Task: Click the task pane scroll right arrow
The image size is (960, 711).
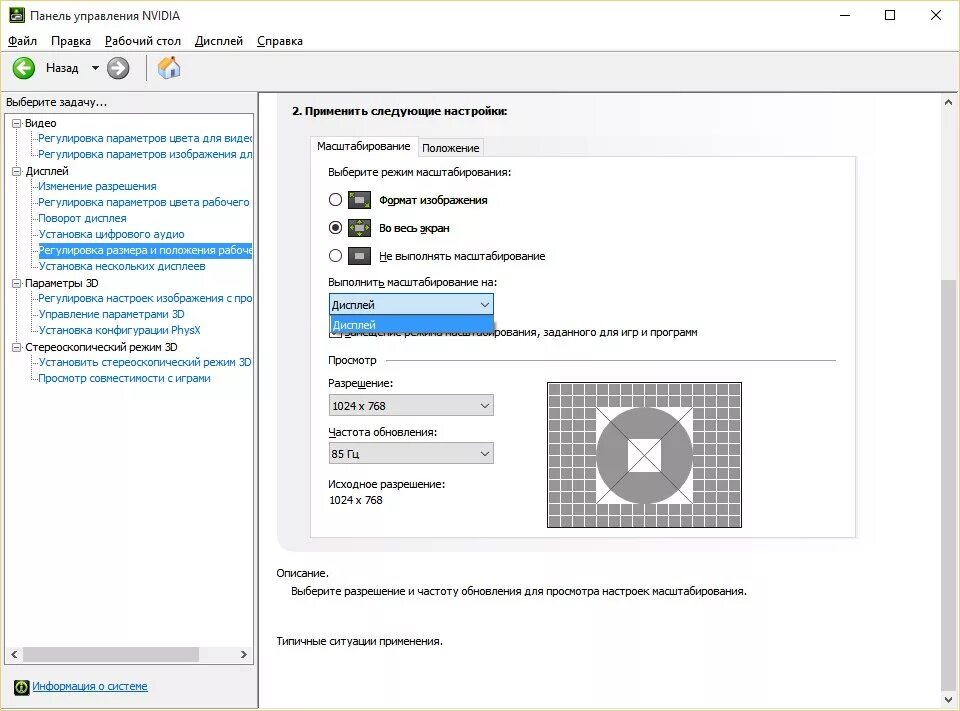Action: pyautogui.click(x=244, y=654)
